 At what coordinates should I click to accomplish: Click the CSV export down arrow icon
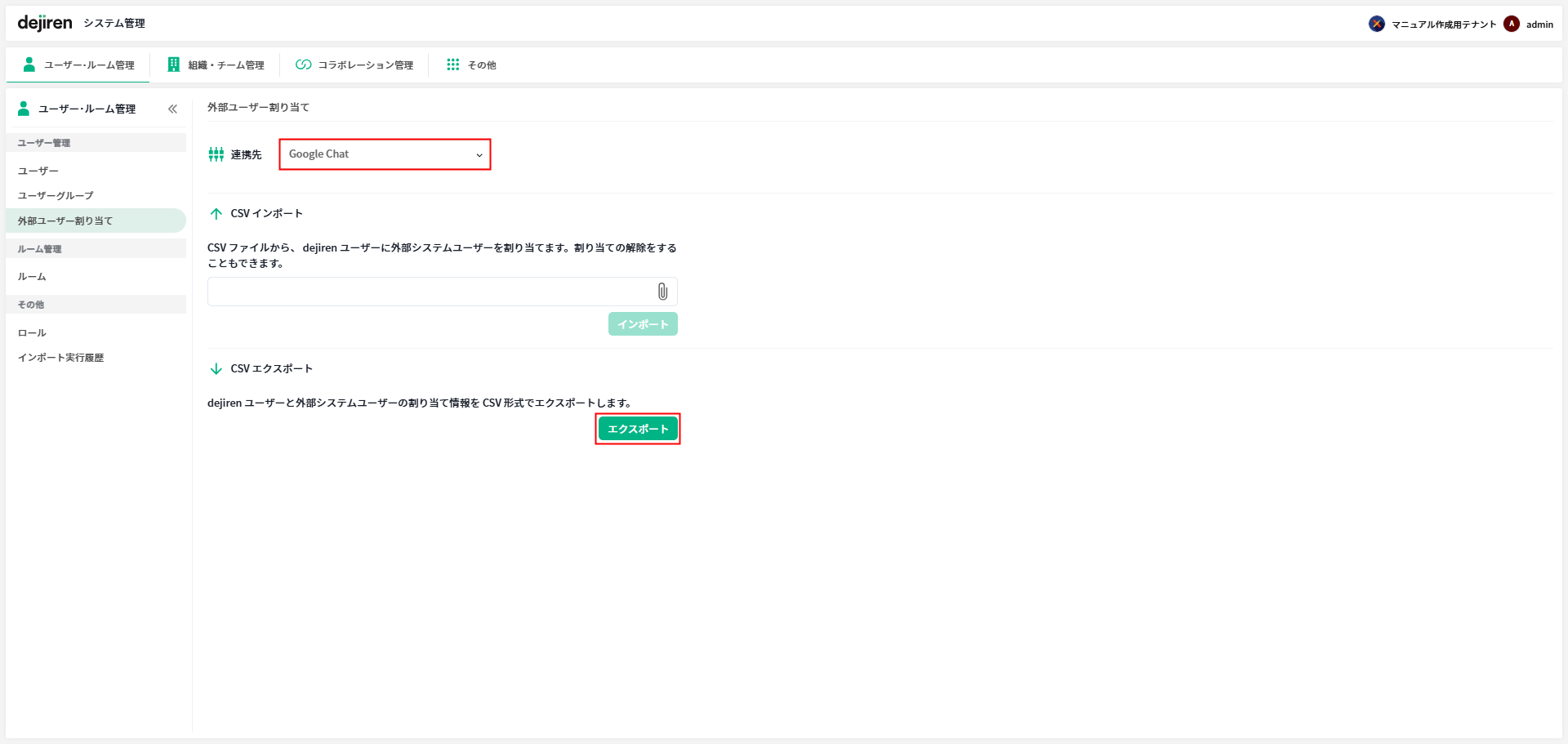216,369
